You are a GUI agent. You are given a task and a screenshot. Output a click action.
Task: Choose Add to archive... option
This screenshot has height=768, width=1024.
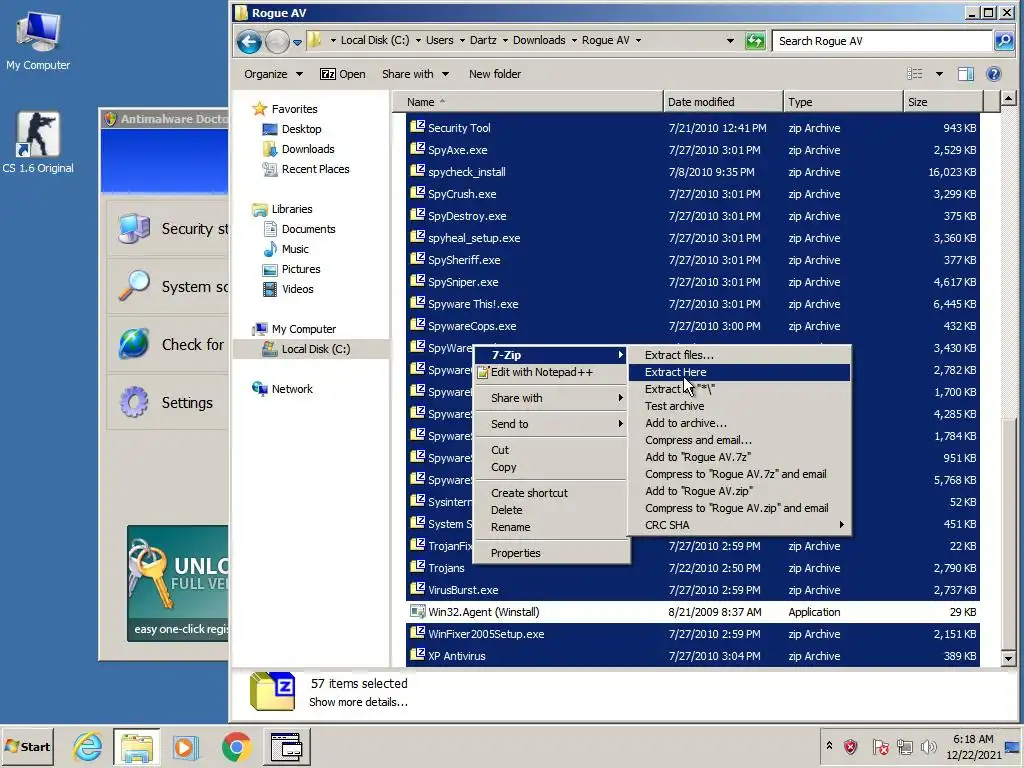[x=739, y=423]
